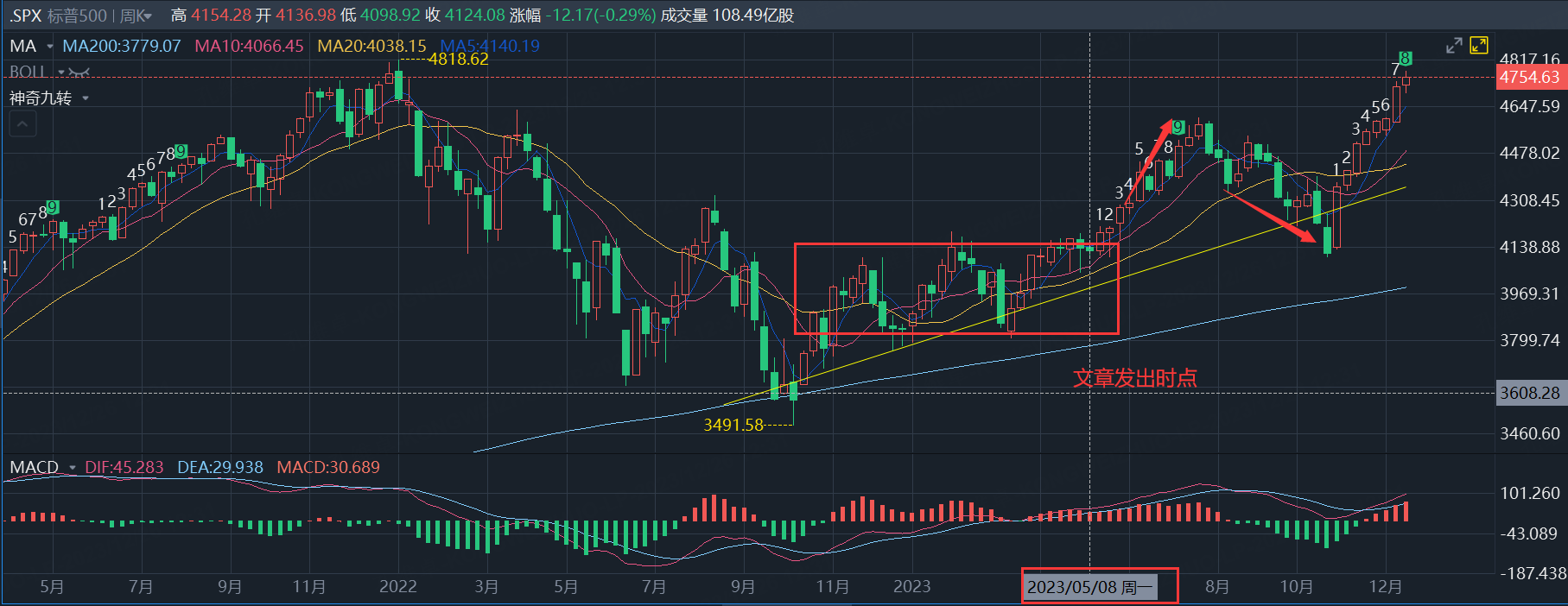Open the 周K period dropdown
Screen dimensions: 1568x606
pyautogui.click(x=136, y=16)
